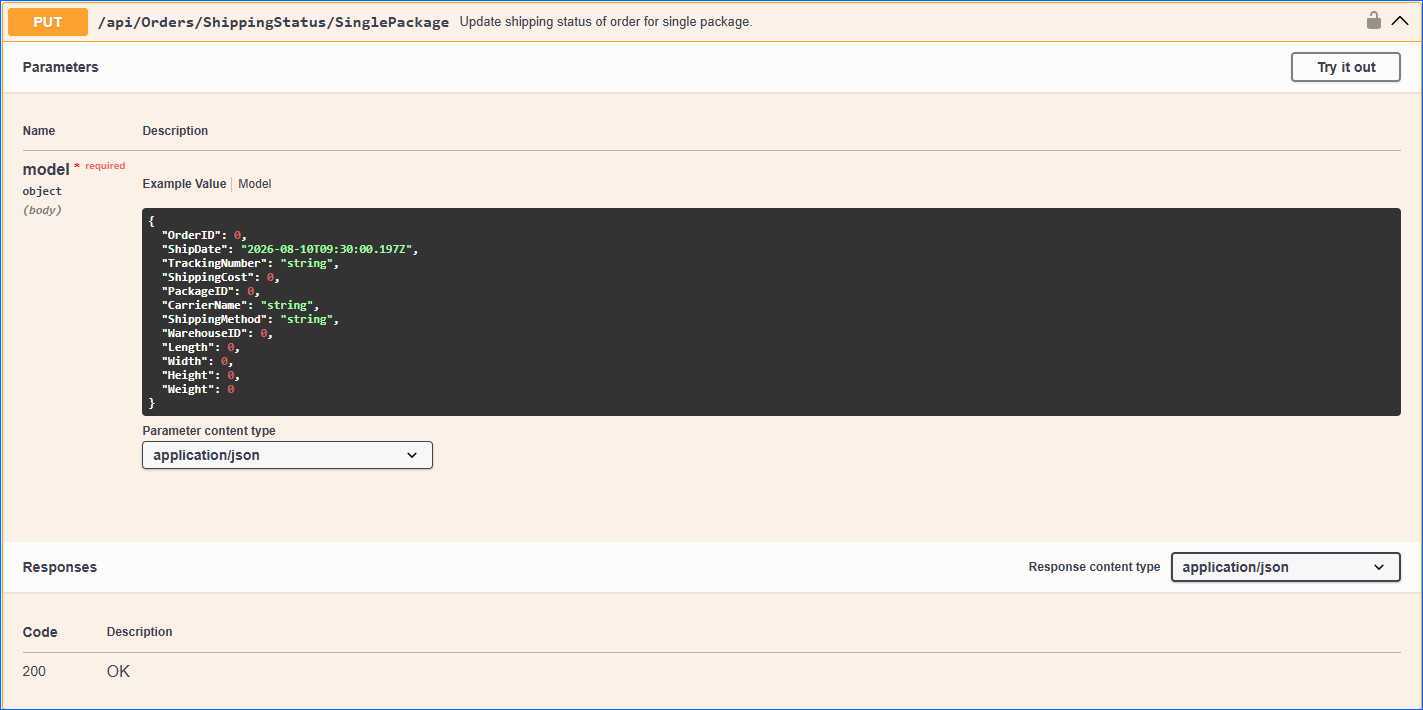Click the "Length" line in the JSON
The width and height of the screenshot is (1423, 710).
point(201,347)
